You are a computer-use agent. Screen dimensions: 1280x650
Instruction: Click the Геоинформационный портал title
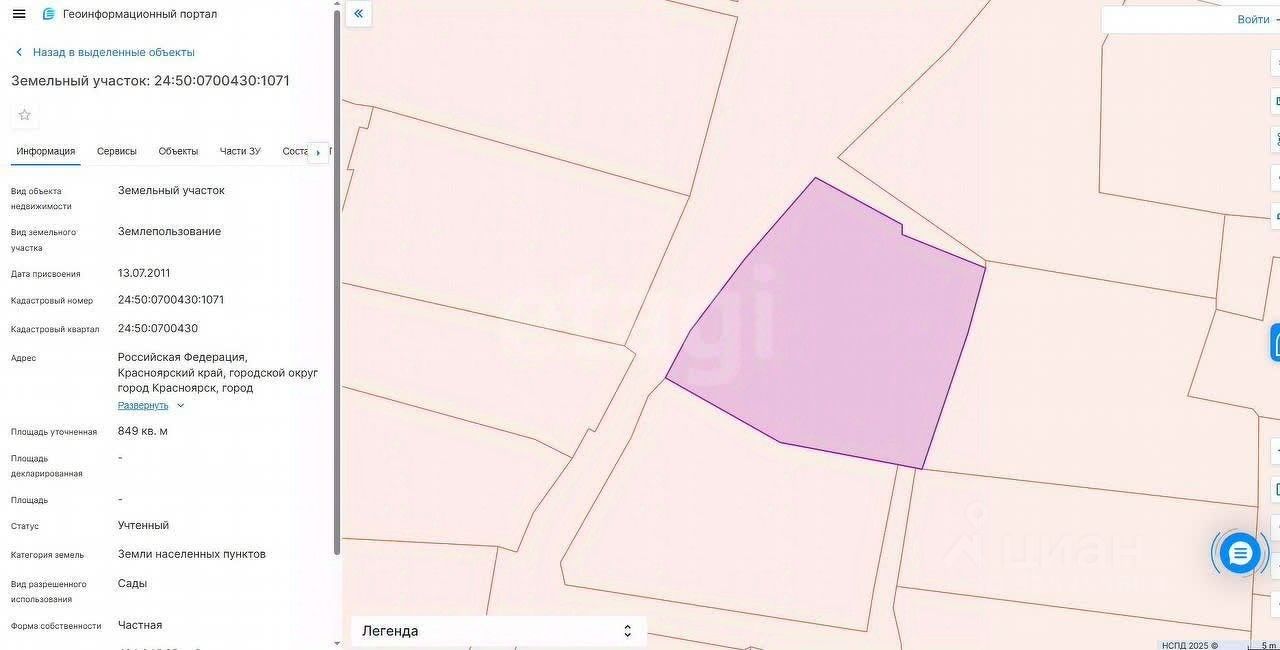[x=140, y=14]
